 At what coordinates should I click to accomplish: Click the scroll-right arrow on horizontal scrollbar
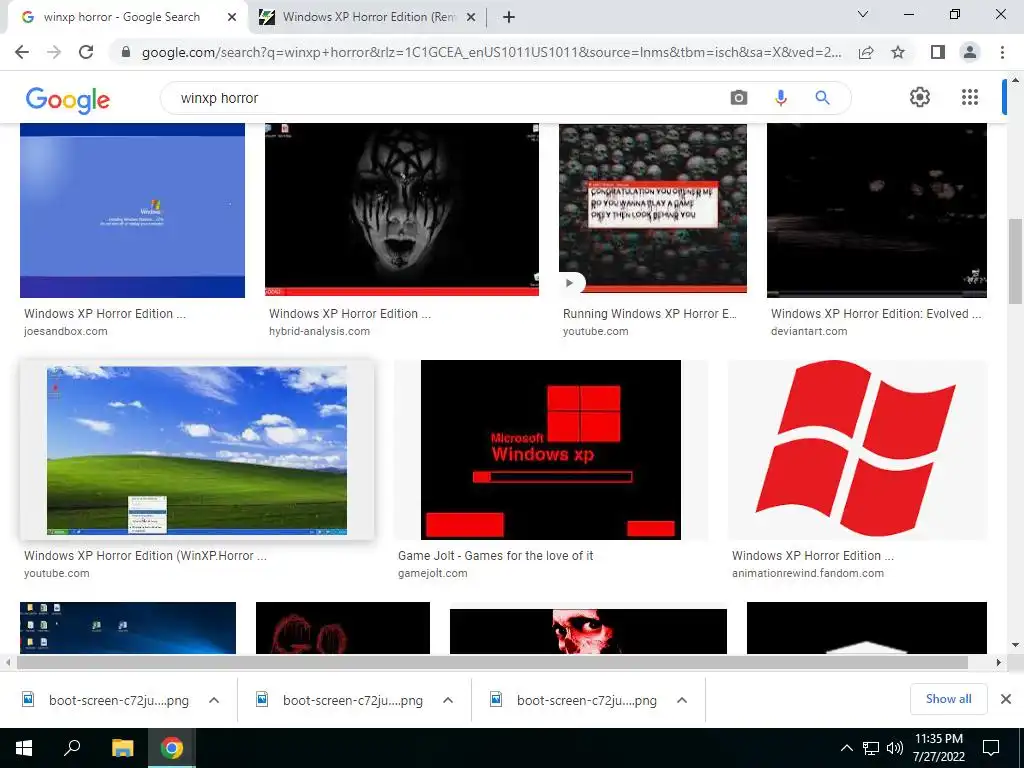(999, 662)
